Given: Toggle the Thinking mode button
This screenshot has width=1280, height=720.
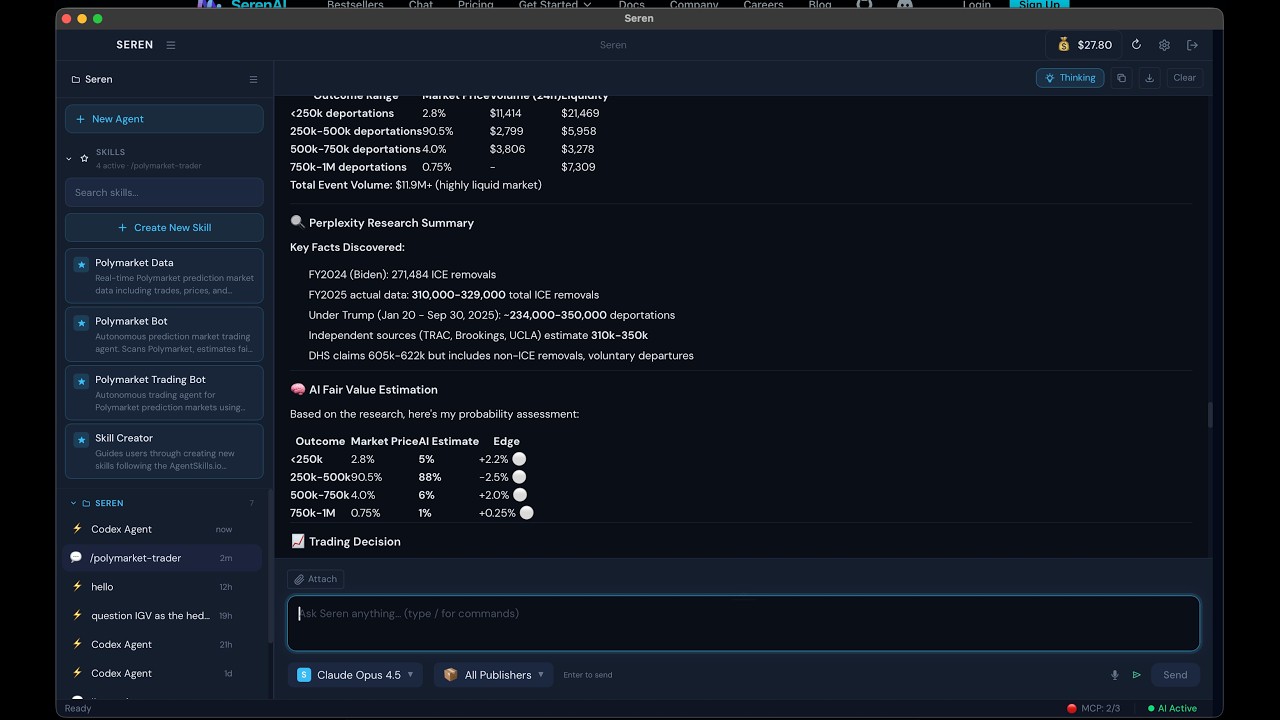Looking at the screenshot, I should pyautogui.click(x=1070, y=78).
